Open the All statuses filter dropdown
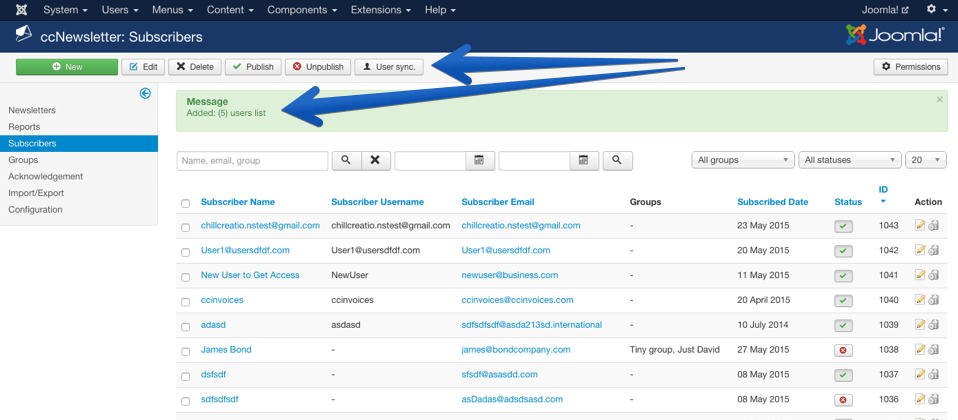 pyautogui.click(x=850, y=160)
